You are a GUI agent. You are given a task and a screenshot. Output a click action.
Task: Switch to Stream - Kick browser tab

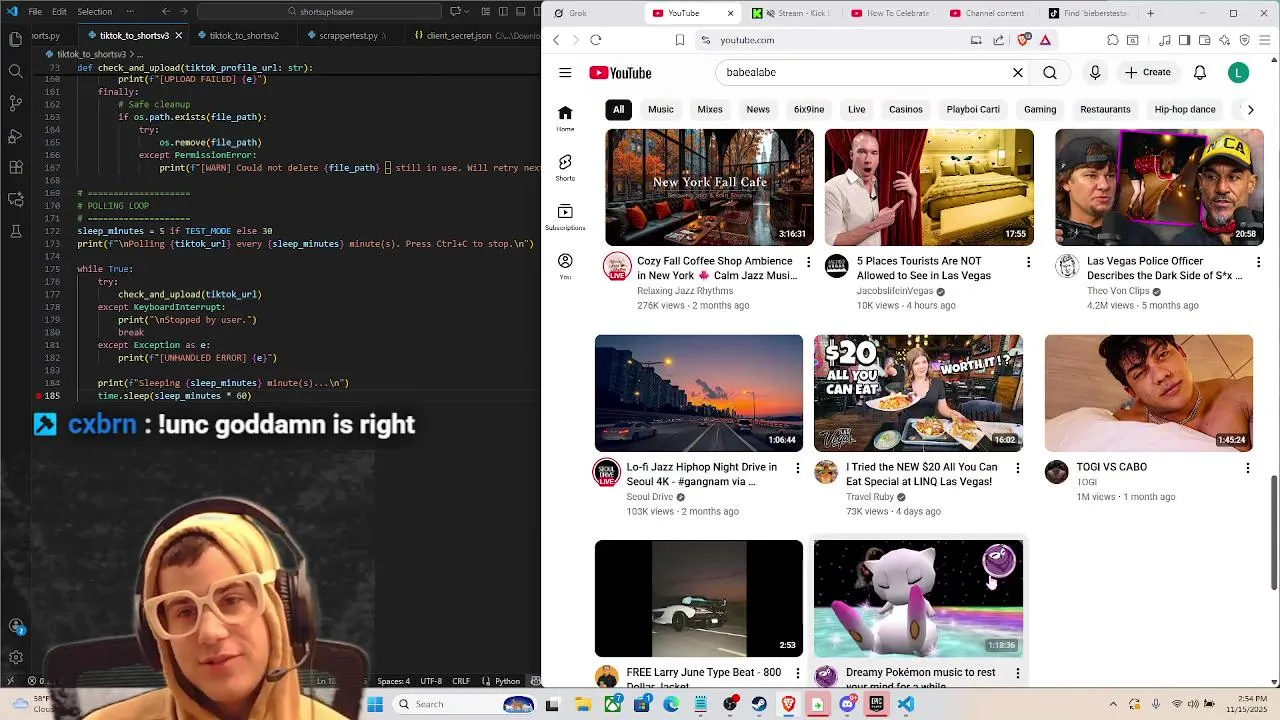(x=792, y=13)
